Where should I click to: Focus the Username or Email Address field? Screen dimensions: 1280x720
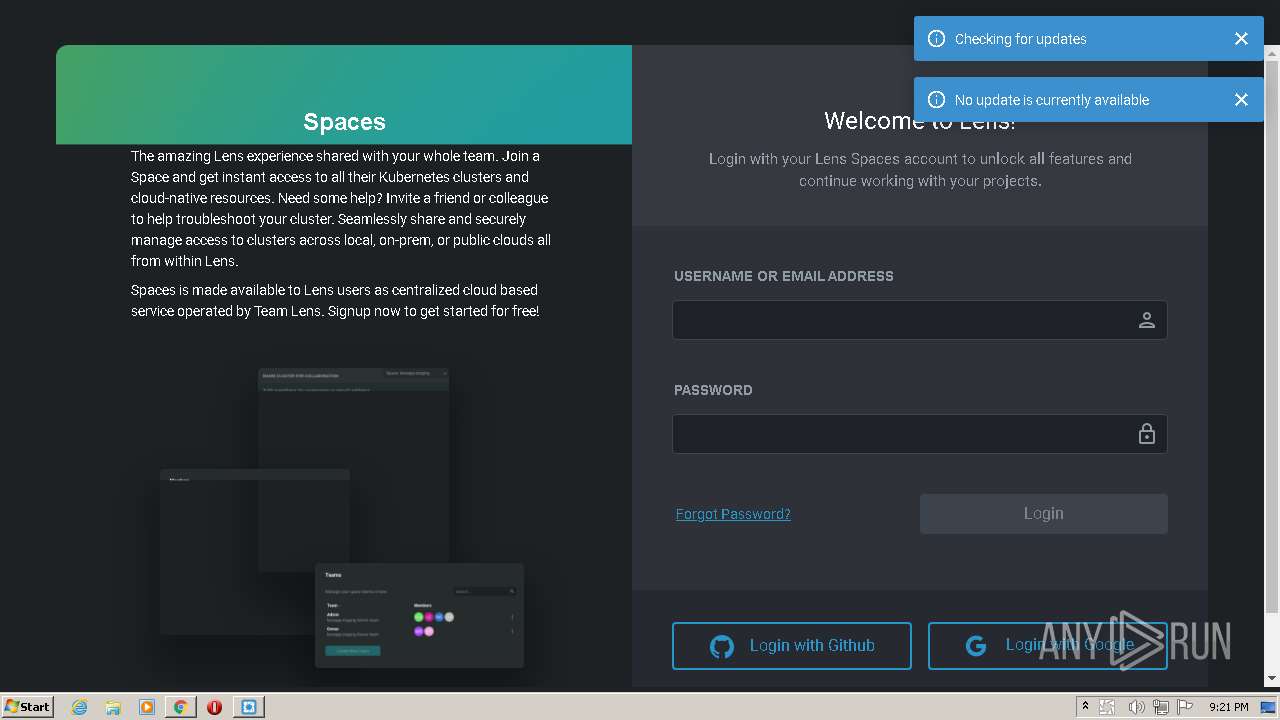[x=920, y=320]
